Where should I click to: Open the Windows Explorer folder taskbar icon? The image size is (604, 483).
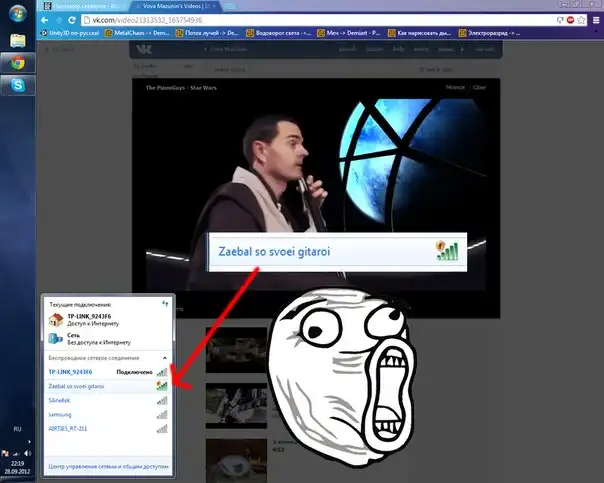pos(17,41)
